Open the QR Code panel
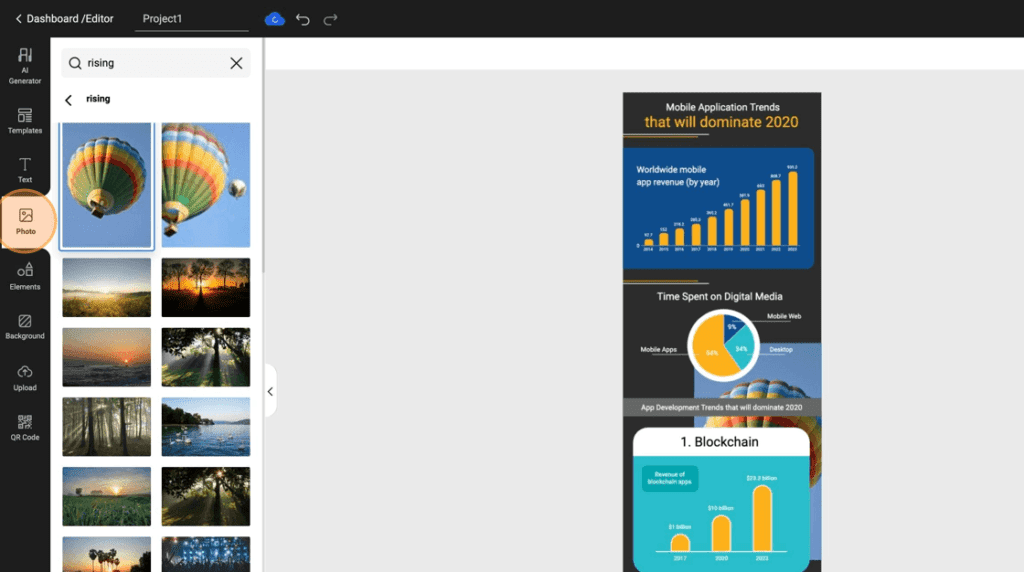Screen dimensions: 1024x572 pyautogui.click(x=25, y=428)
